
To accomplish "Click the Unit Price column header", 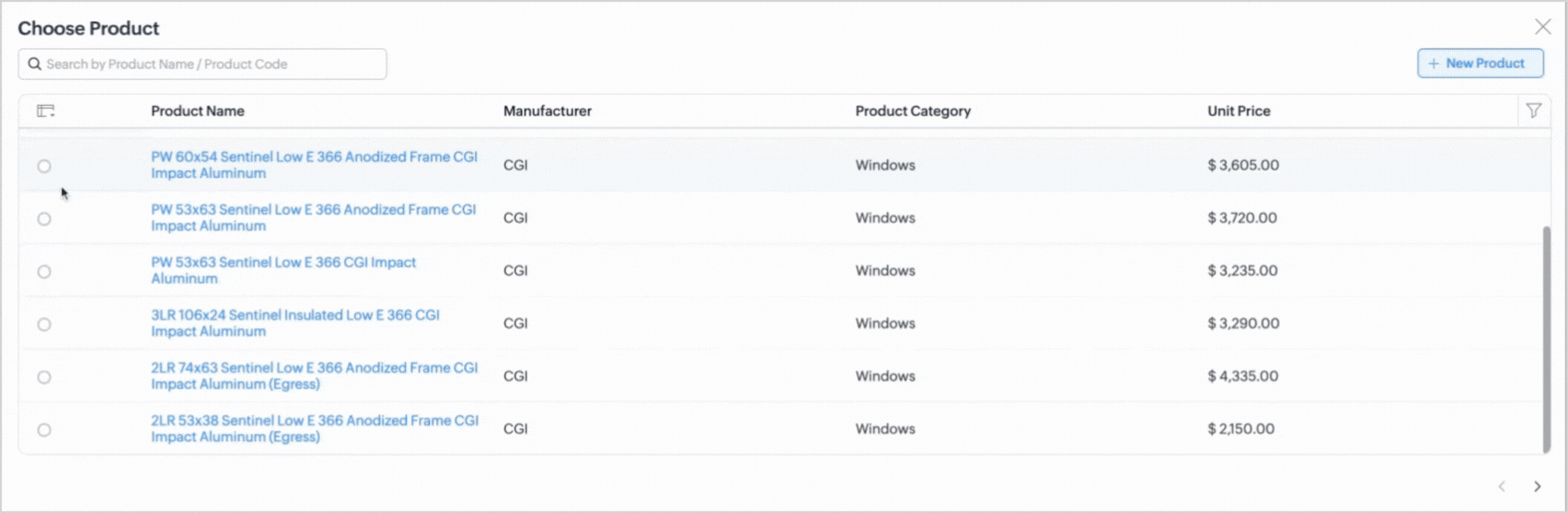I will [x=1239, y=111].
